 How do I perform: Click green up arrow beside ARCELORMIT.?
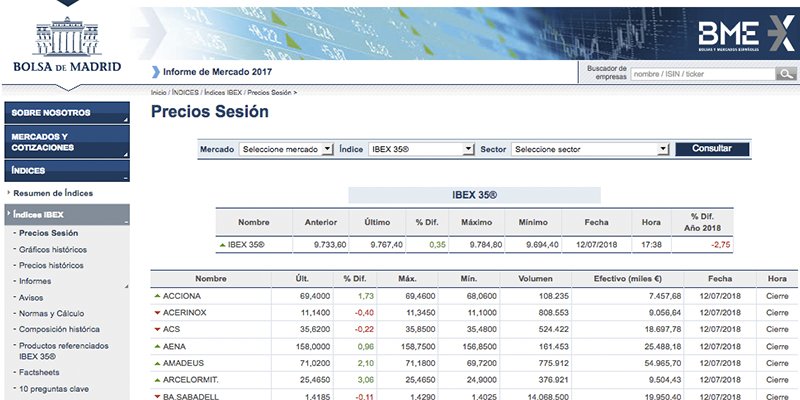click(x=157, y=380)
